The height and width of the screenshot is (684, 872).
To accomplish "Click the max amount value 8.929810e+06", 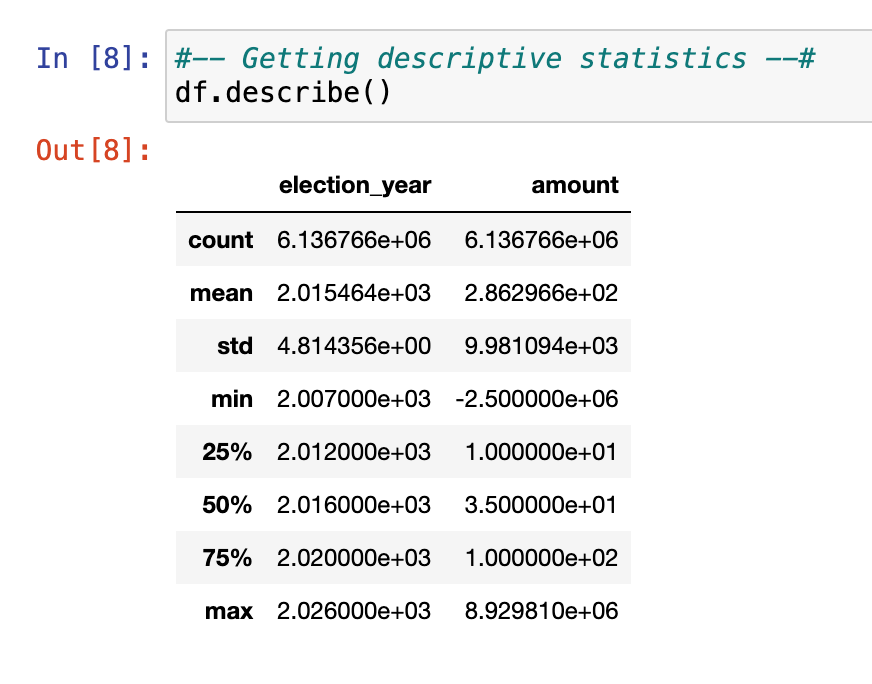I will click(x=541, y=611).
